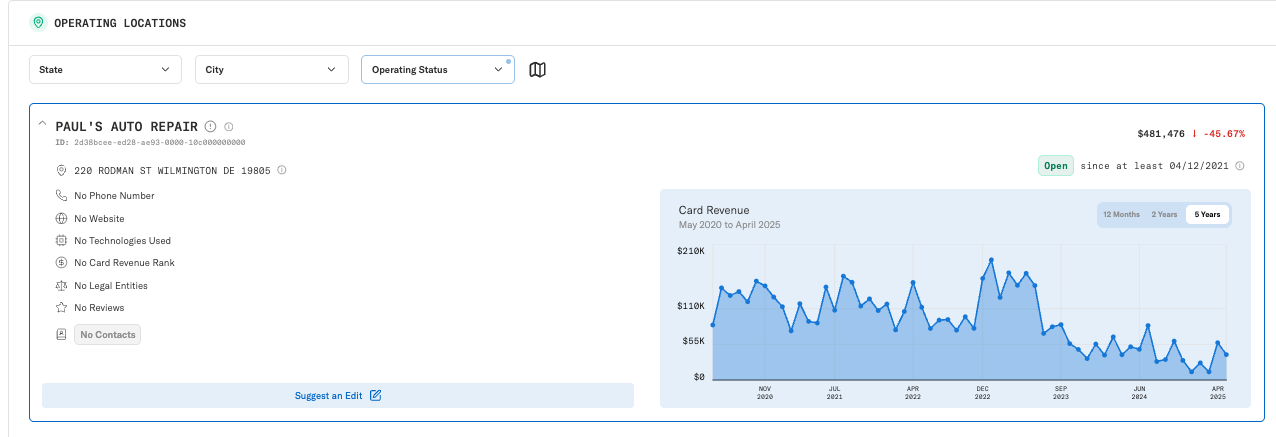Click the No Legal Entities text

tap(111, 286)
